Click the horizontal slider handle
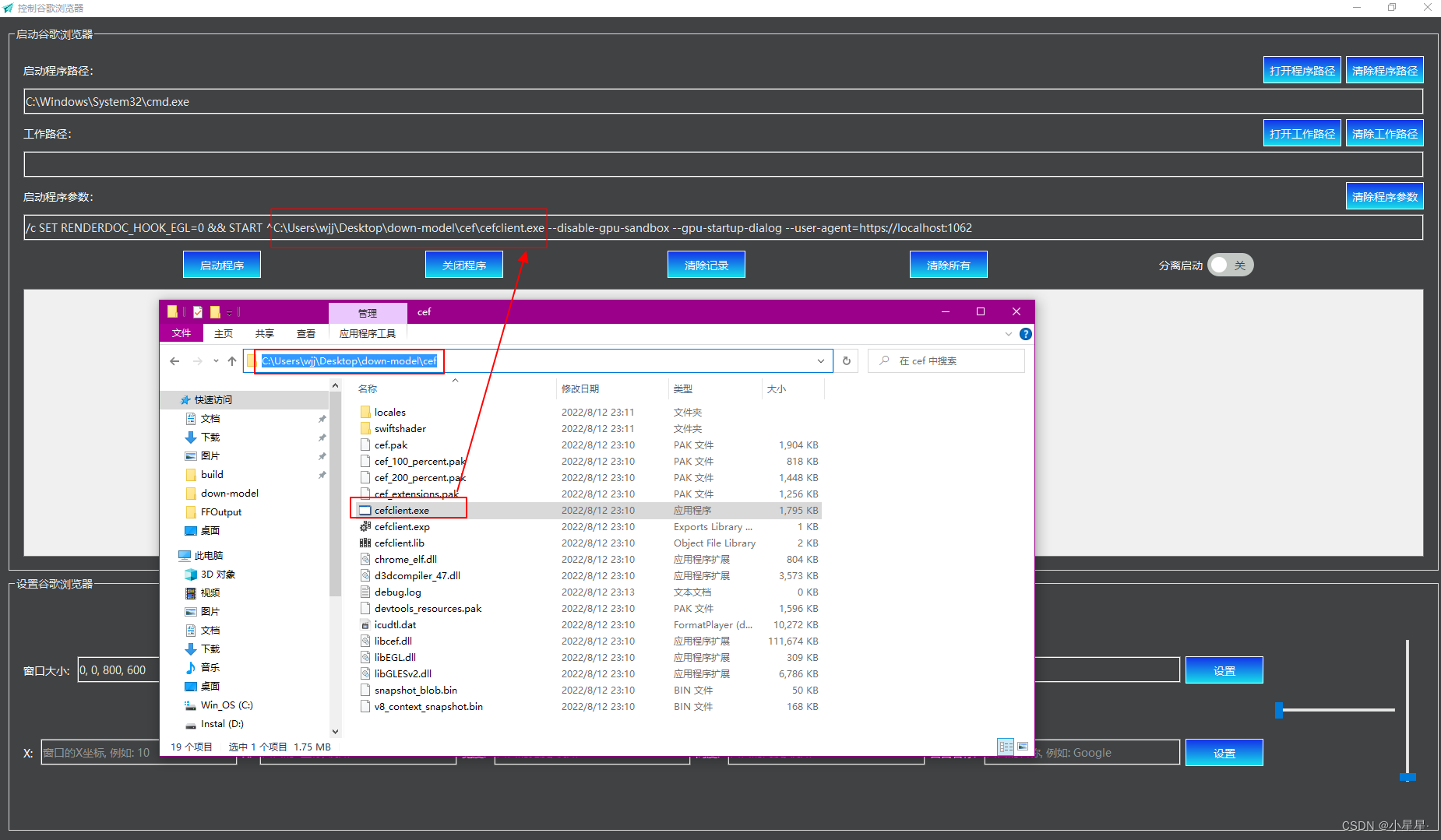This screenshot has width=1441, height=840. tap(1279, 709)
